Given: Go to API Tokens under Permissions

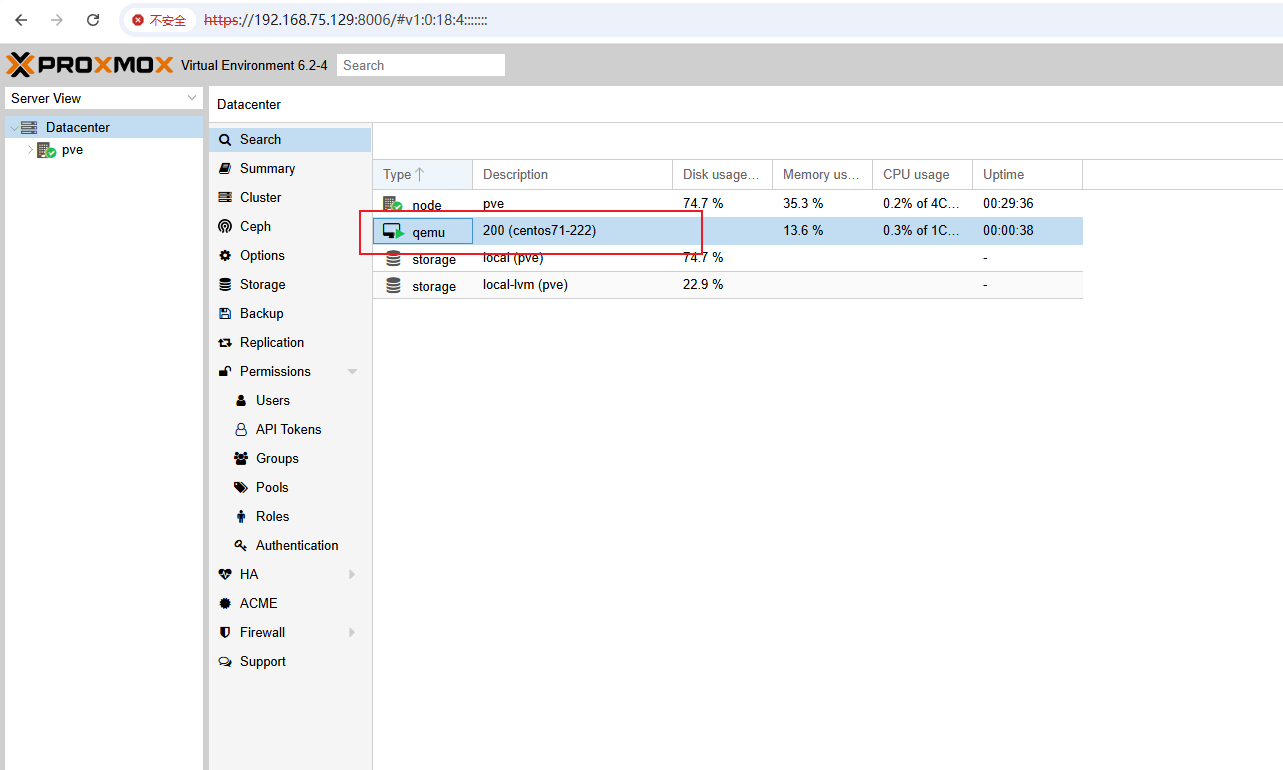Looking at the screenshot, I should click(288, 430).
